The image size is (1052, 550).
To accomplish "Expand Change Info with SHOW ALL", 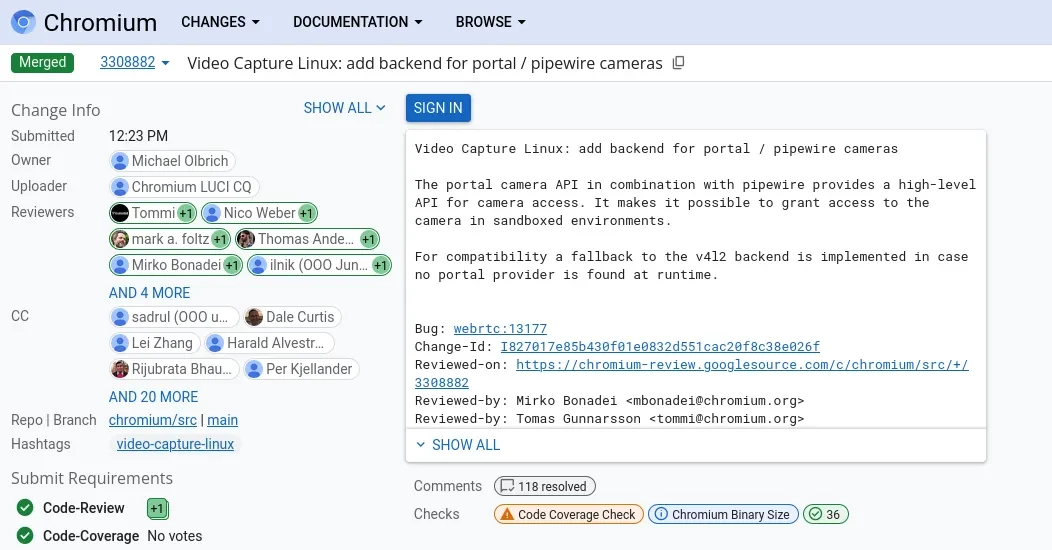I will click(344, 108).
